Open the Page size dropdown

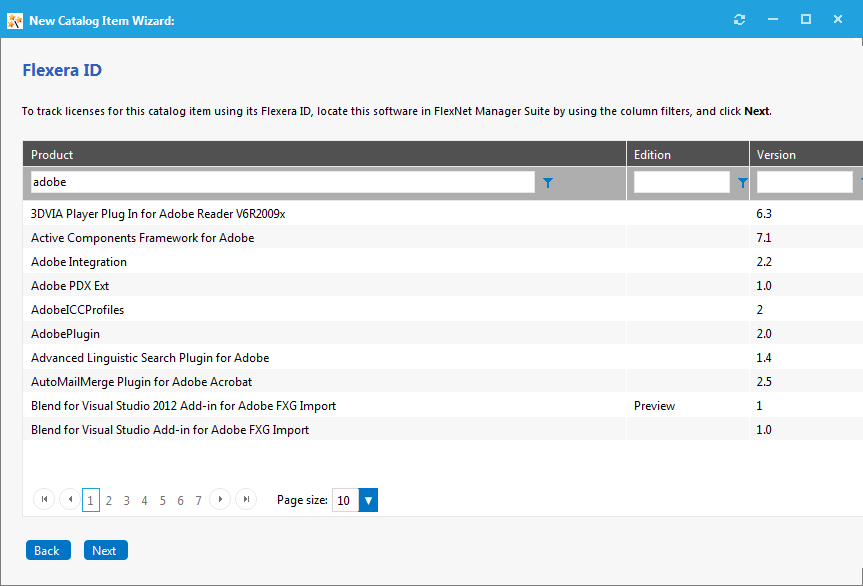[x=367, y=499]
